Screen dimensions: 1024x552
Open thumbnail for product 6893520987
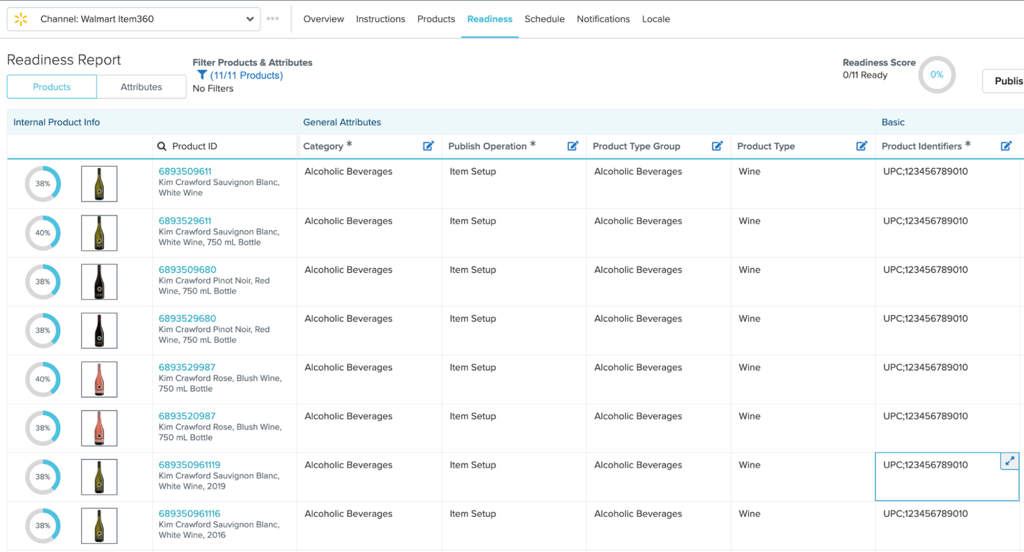99,428
